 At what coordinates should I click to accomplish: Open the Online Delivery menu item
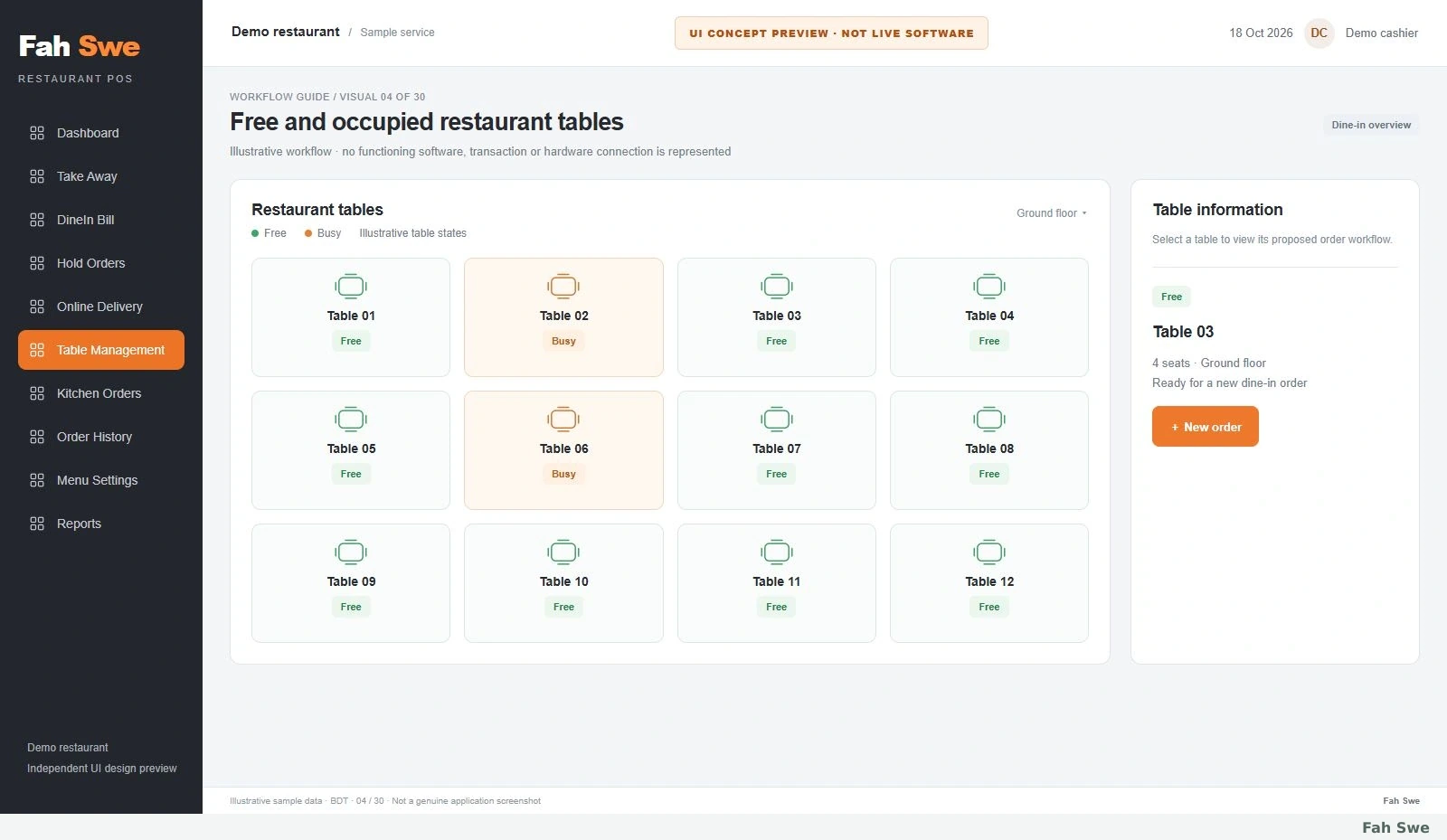(101, 307)
